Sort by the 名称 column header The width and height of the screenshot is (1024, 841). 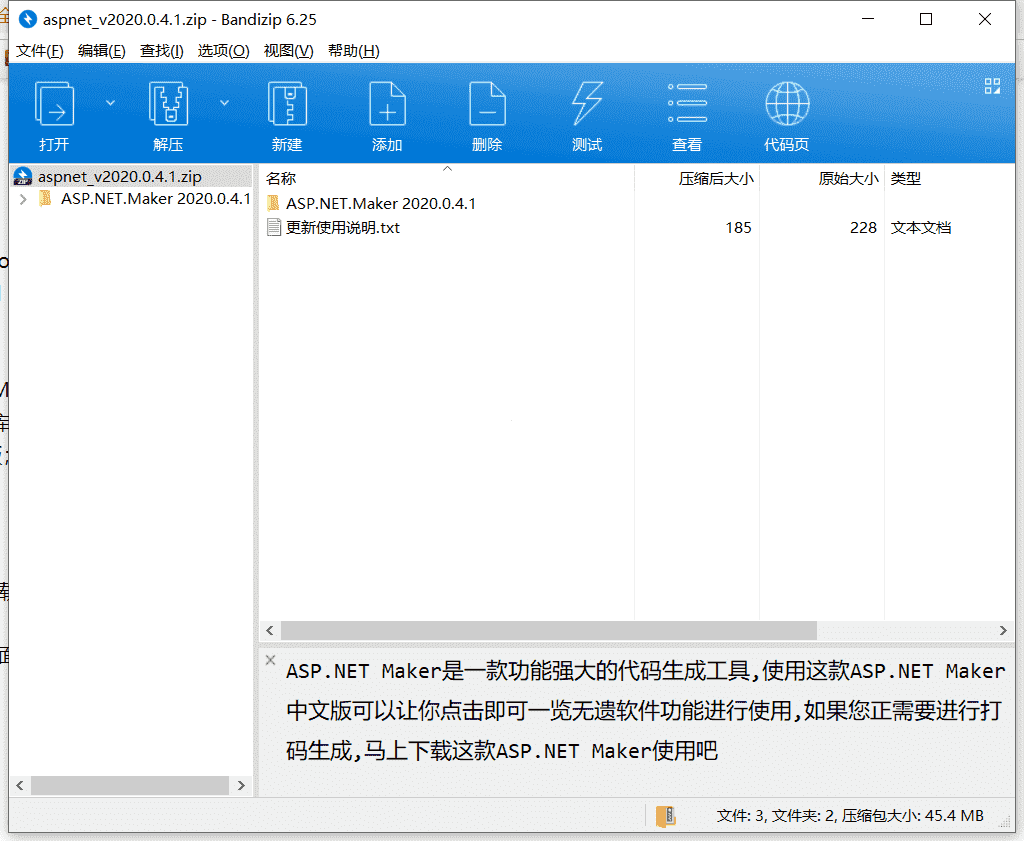(x=281, y=178)
